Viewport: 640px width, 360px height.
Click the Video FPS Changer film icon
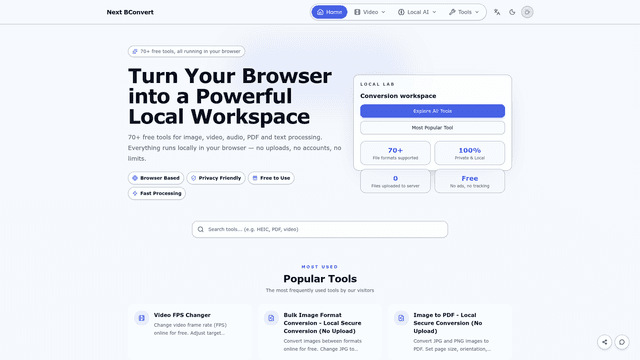pyautogui.click(x=141, y=318)
